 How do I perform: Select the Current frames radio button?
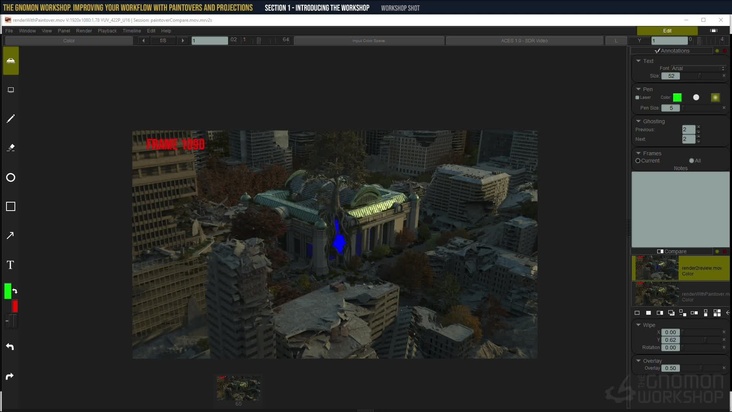coord(638,160)
